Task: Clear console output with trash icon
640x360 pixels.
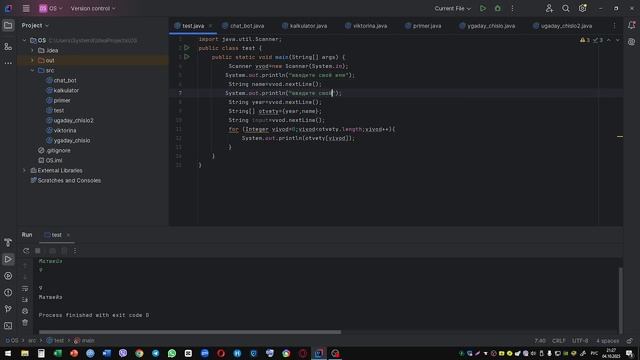Action: [x=25, y=322]
